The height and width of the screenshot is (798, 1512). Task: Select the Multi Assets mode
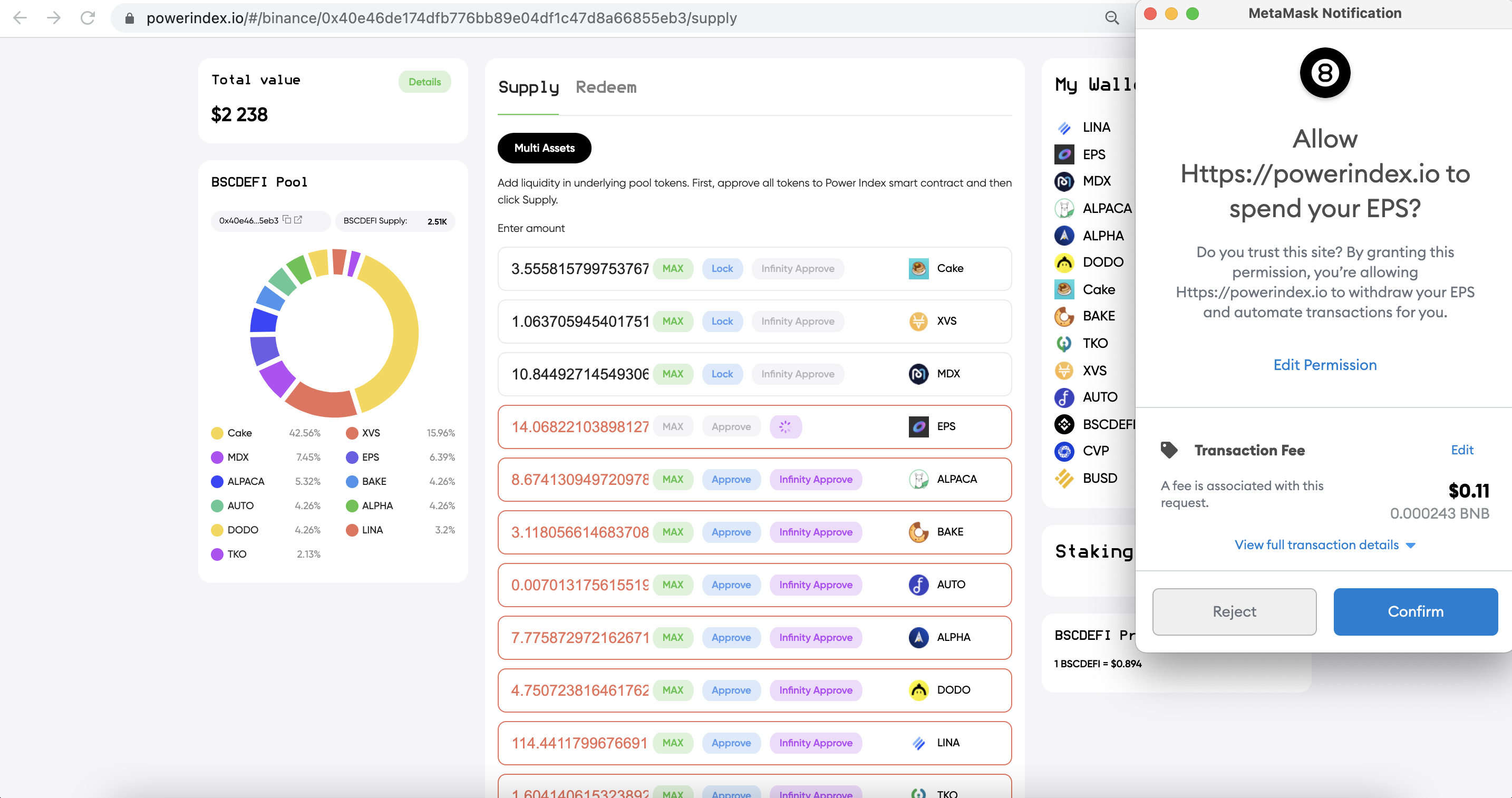pos(544,148)
